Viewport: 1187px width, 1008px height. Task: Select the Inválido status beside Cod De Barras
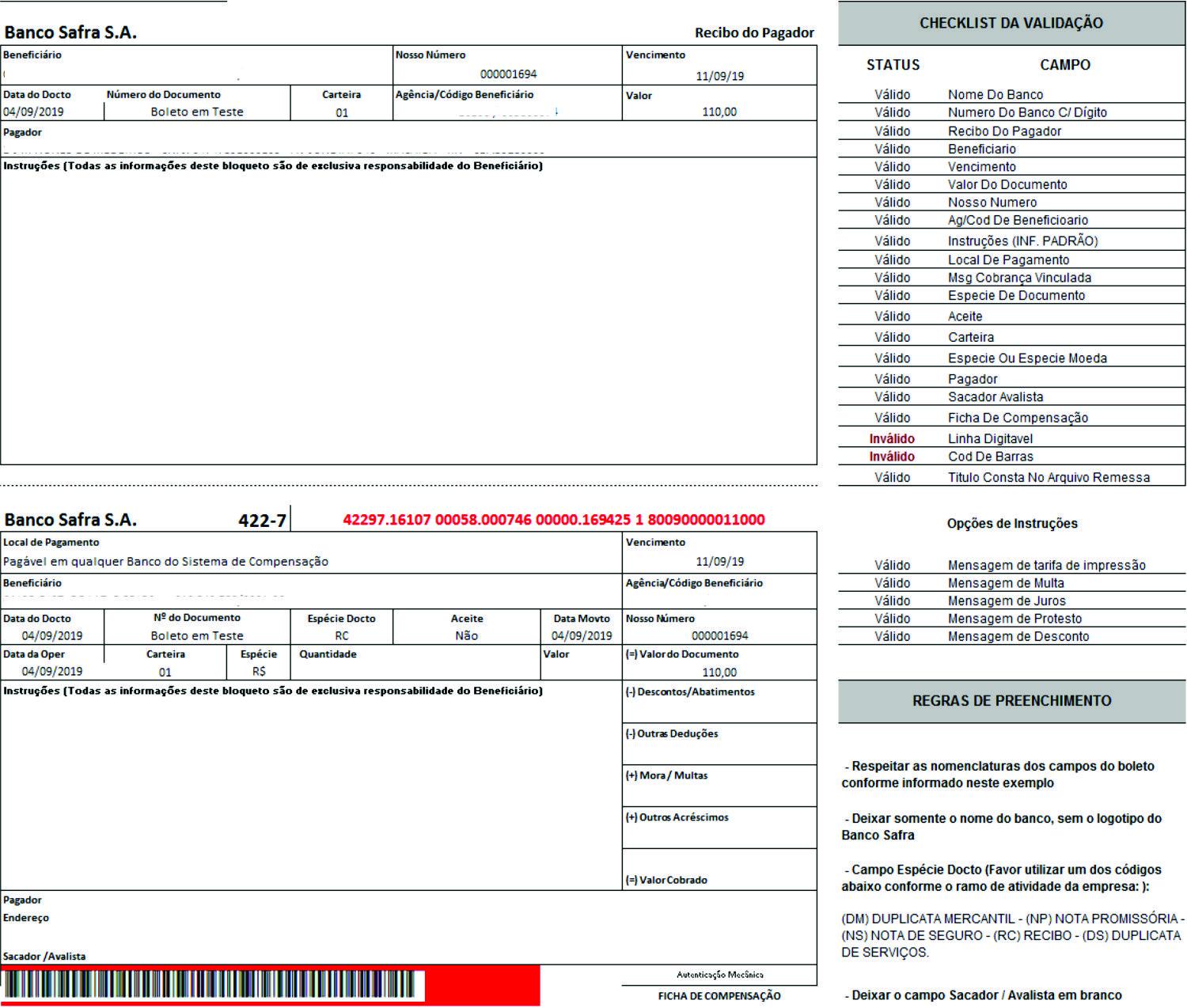(892, 456)
